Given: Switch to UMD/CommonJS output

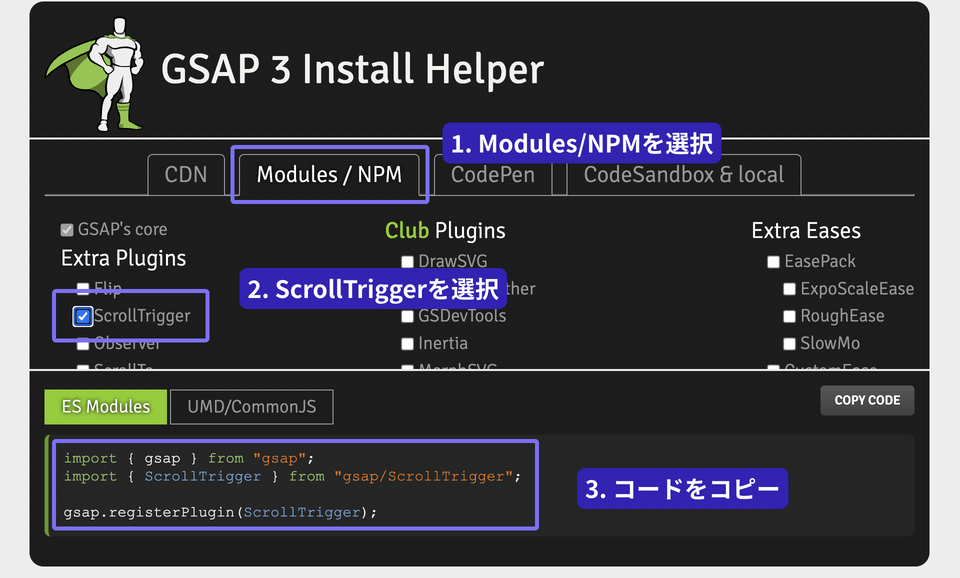Looking at the screenshot, I should pyautogui.click(x=251, y=407).
